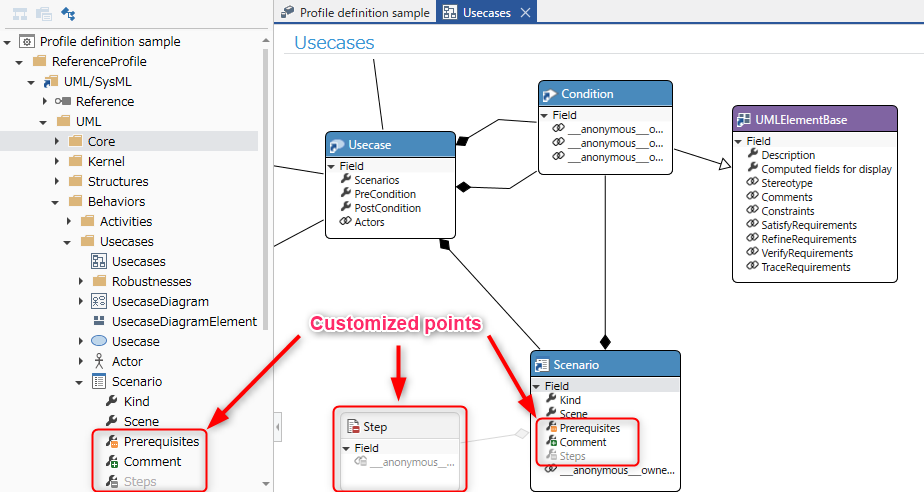Select SatisfyRequirements field
The height and width of the screenshot is (492, 924).
809,225
